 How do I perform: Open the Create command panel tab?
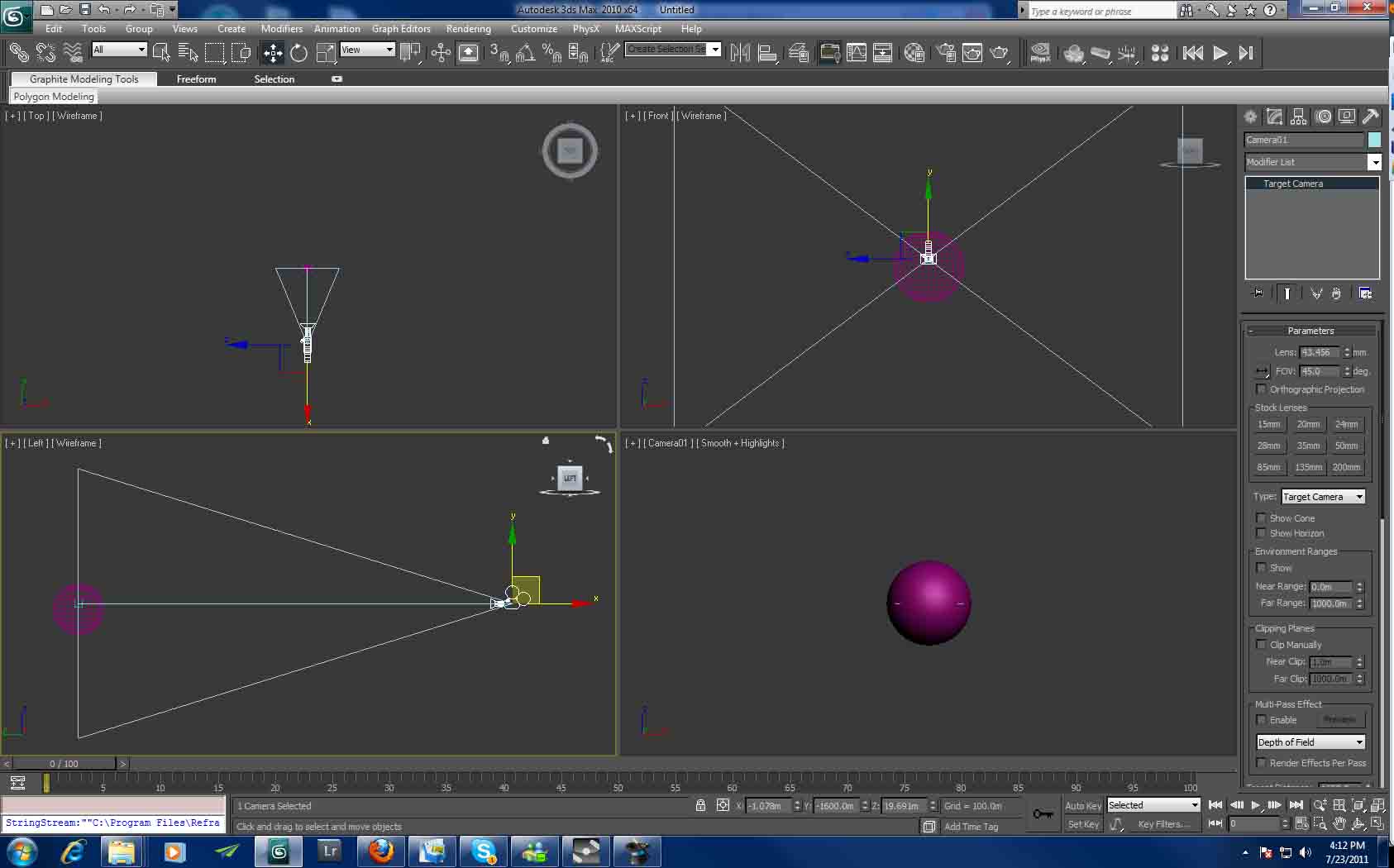(x=1251, y=117)
